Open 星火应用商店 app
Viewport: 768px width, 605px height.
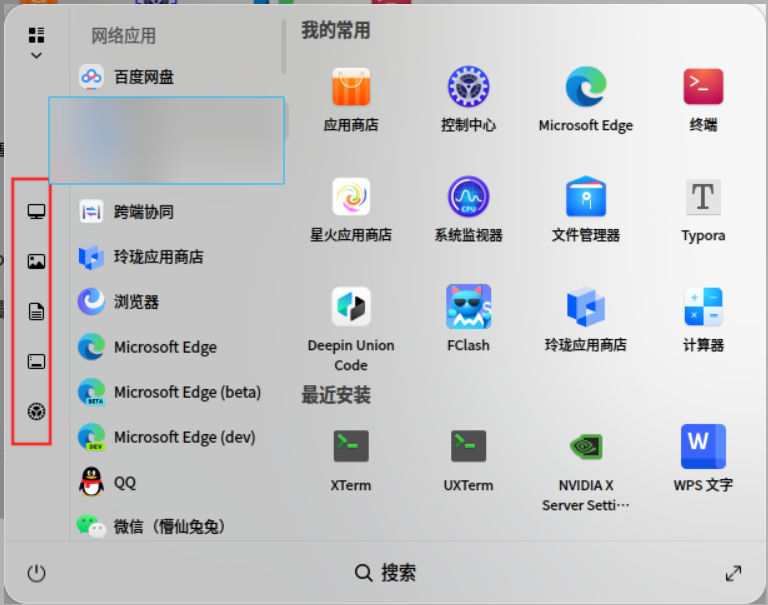pos(351,210)
